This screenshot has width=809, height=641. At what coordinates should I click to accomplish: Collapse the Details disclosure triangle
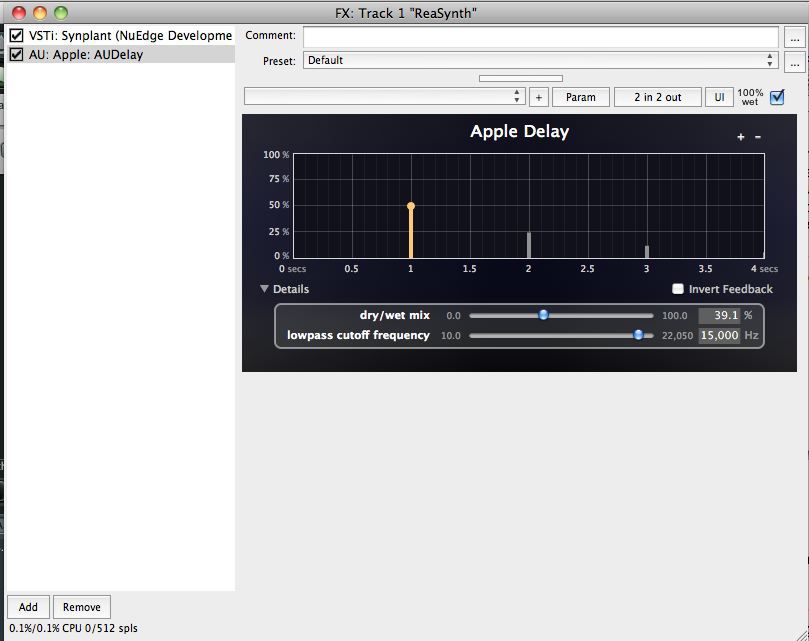pos(264,289)
